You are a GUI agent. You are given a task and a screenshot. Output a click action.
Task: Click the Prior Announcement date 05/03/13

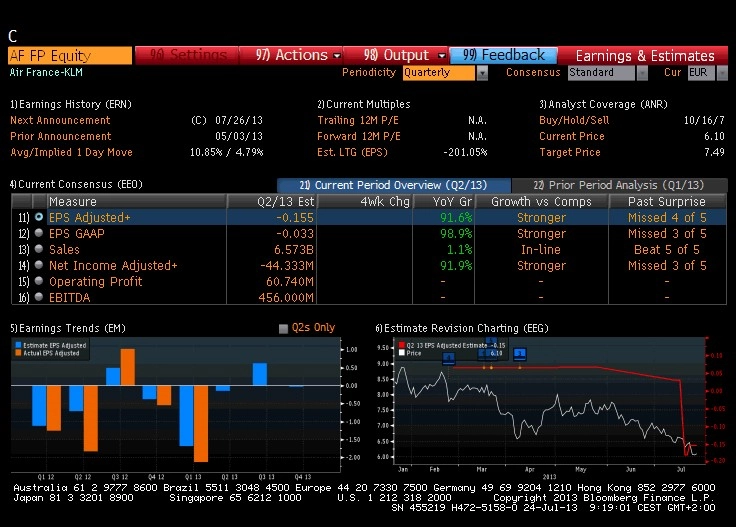(239, 136)
